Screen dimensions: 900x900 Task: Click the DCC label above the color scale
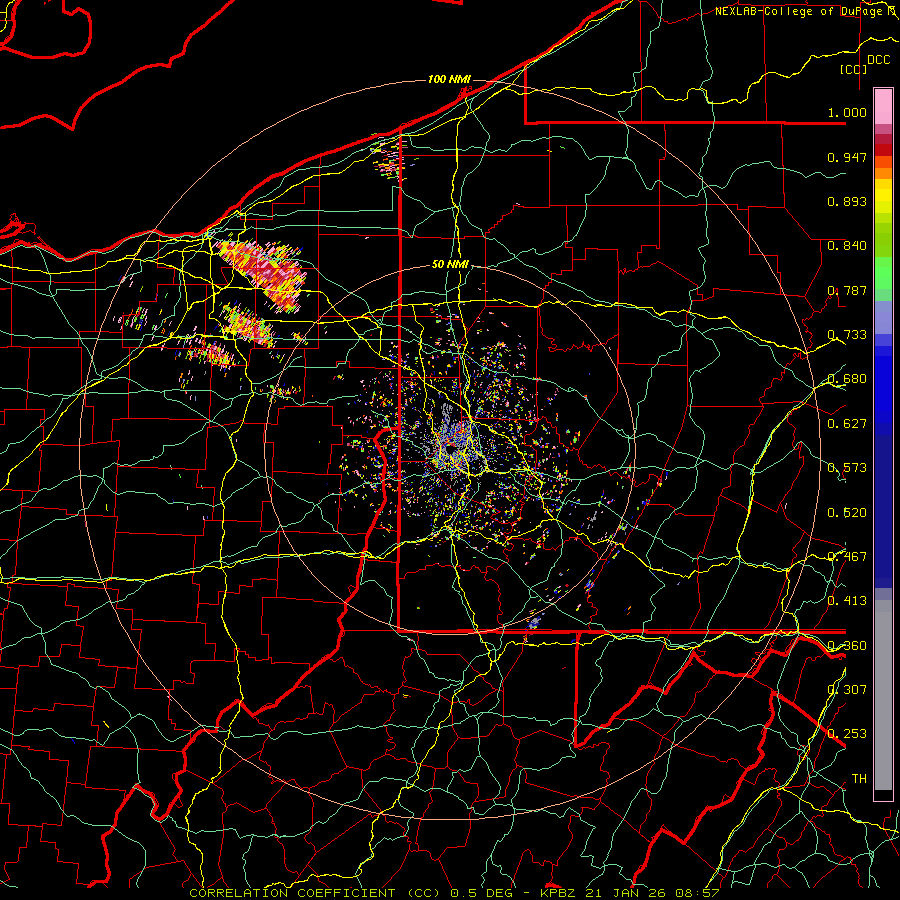(x=878, y=60)
